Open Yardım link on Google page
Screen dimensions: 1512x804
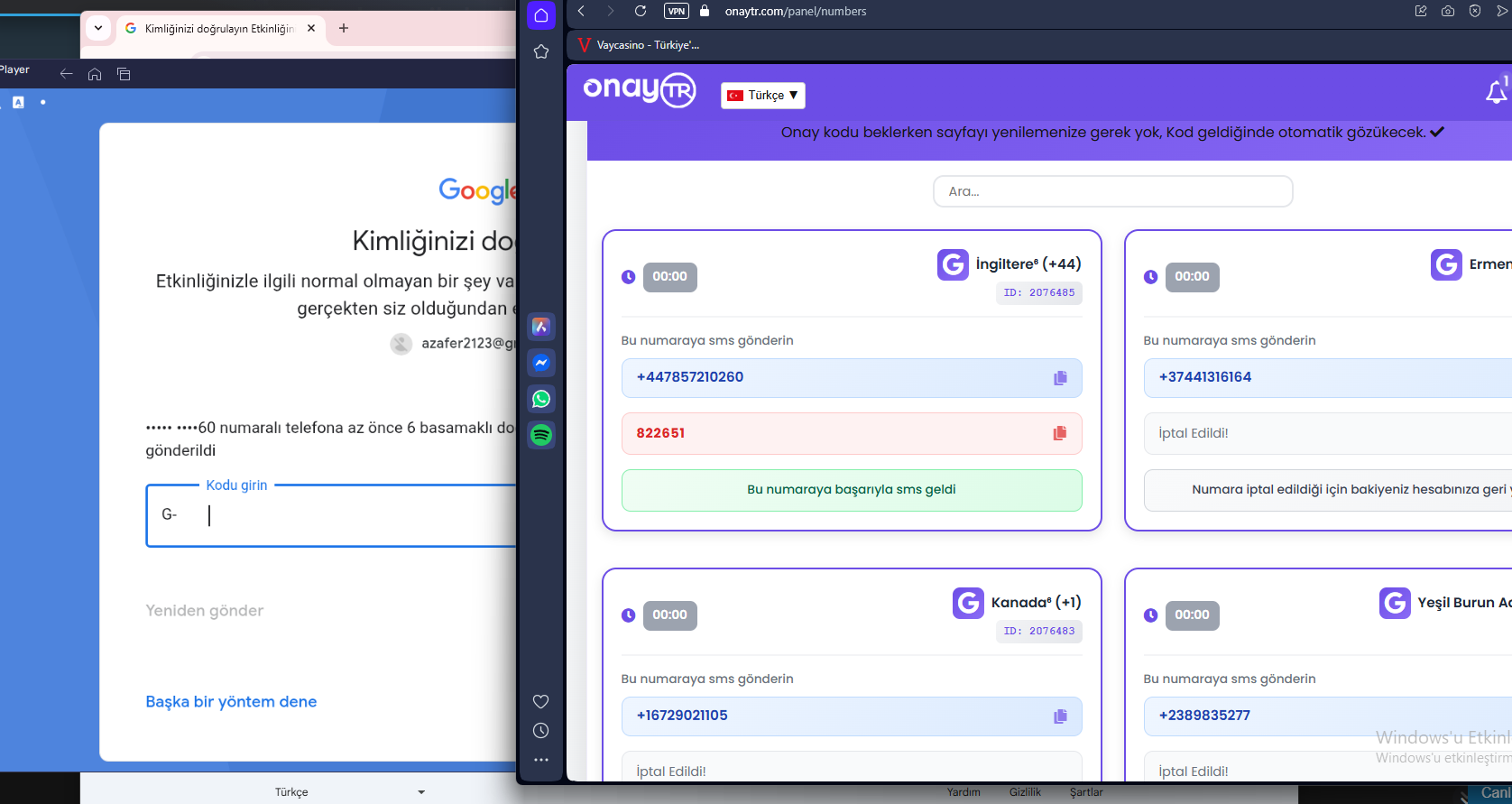coord(963,792)
